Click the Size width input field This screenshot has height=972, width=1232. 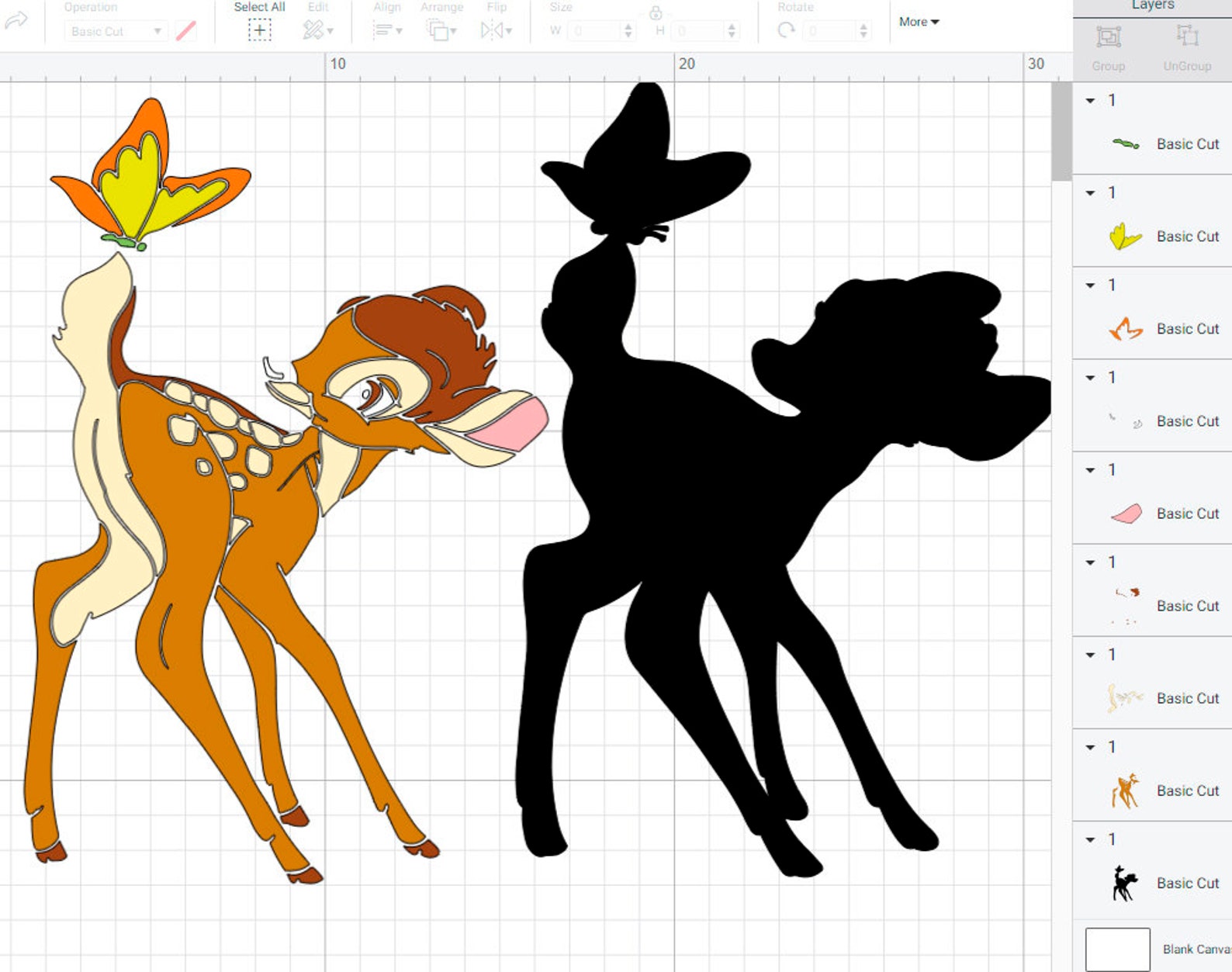[x=595, y=31]
